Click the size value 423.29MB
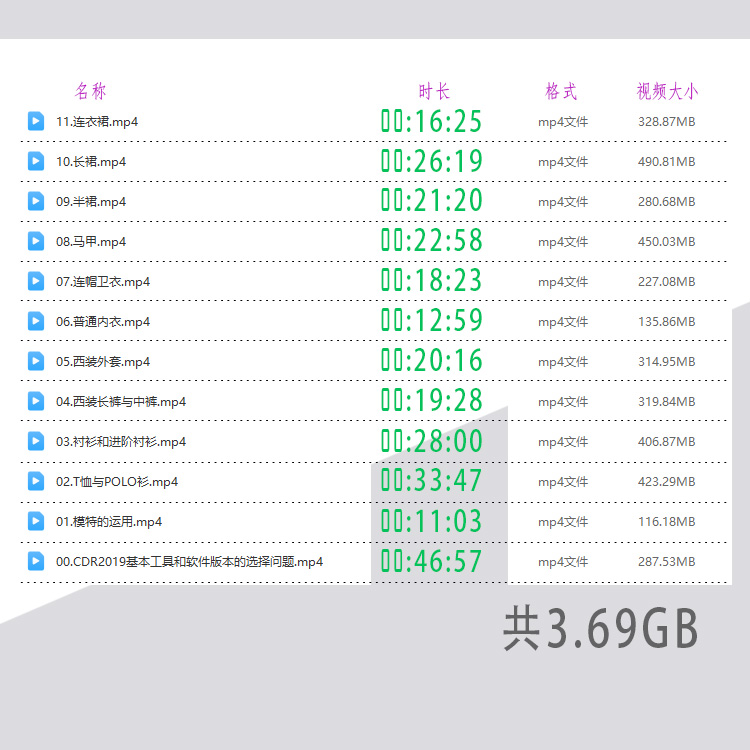This screenshot has height=750, width=750. point(667,482)
